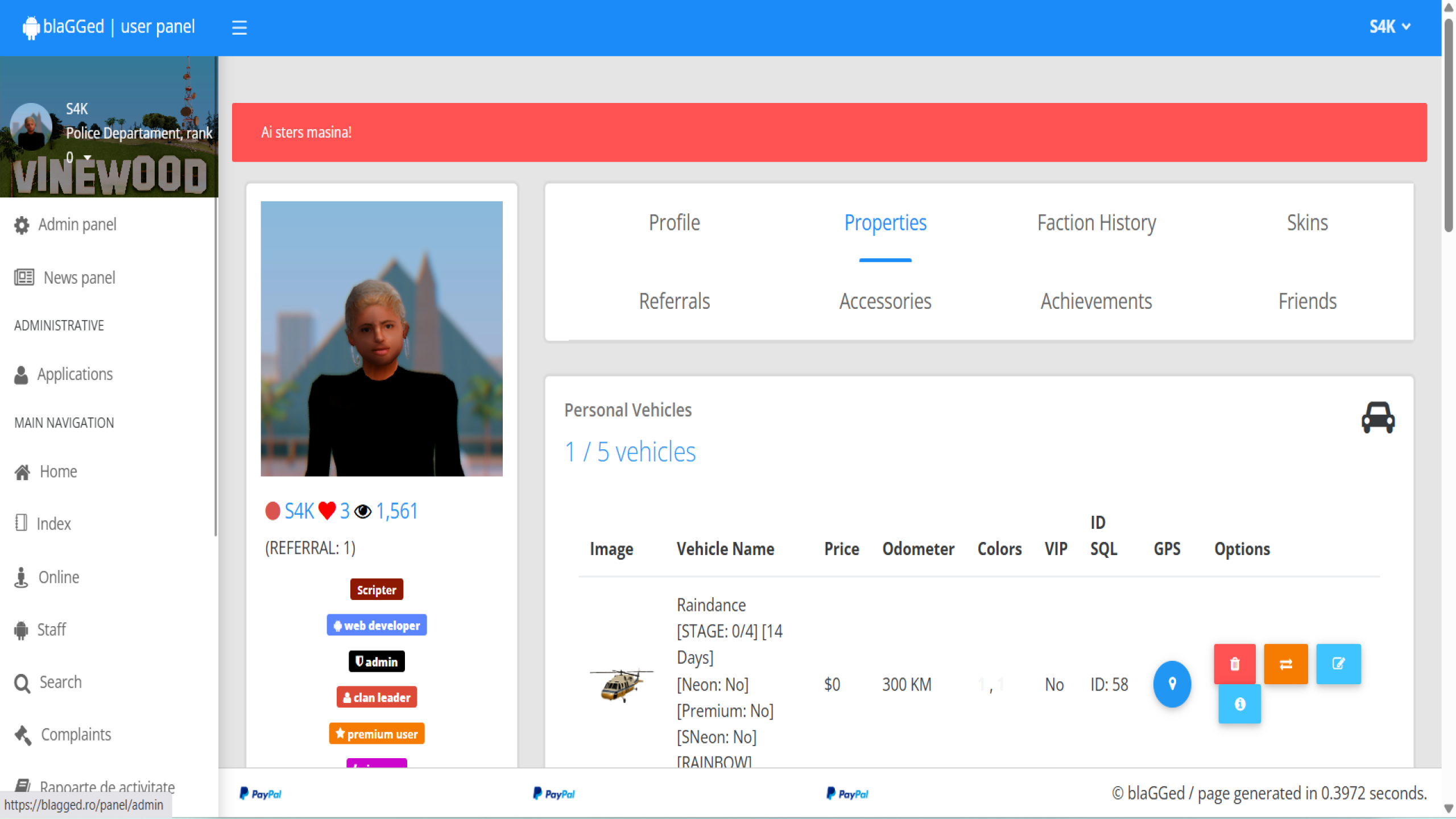This screenshot has height=819, width=1456.
Task: Click the blaGGed user panel logo
Action: tap(109, 27)
